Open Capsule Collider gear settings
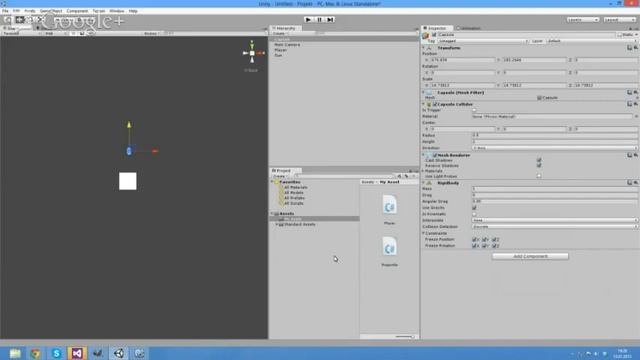This screenshot has width=640, height=360. click(635, 104)
